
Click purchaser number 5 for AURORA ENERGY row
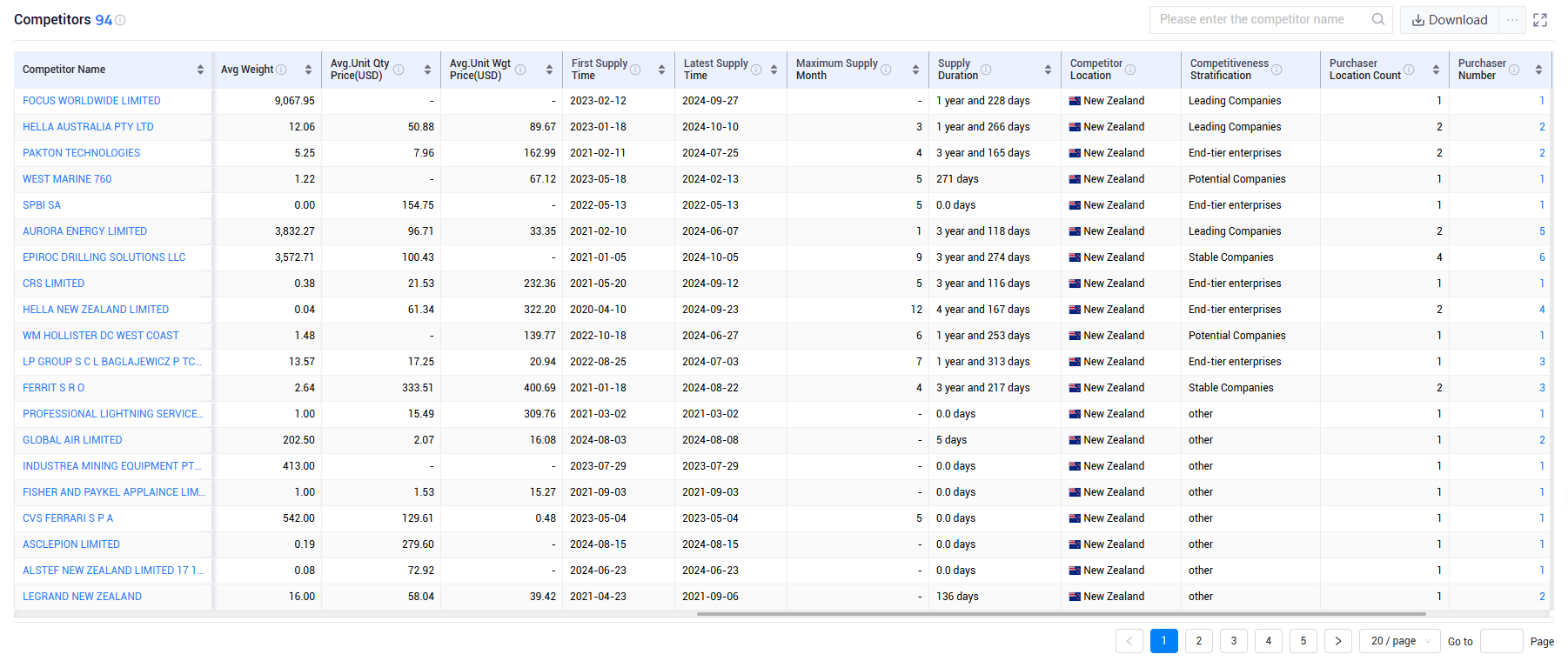[1542, 231]
